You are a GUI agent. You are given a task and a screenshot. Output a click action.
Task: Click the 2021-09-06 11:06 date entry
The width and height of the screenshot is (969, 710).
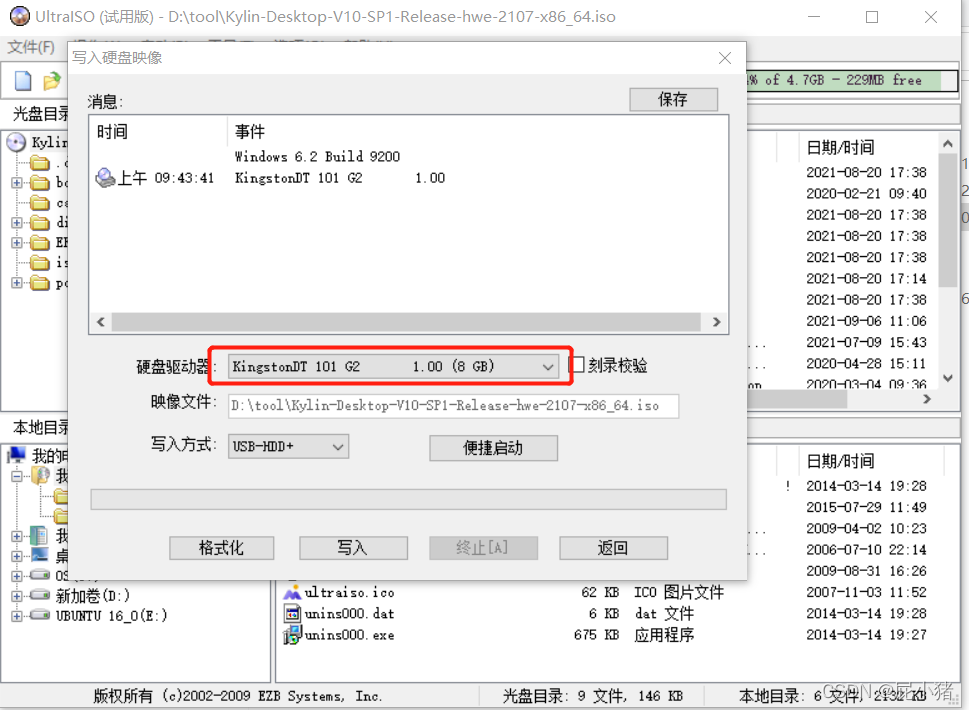[x=866, y=321]
